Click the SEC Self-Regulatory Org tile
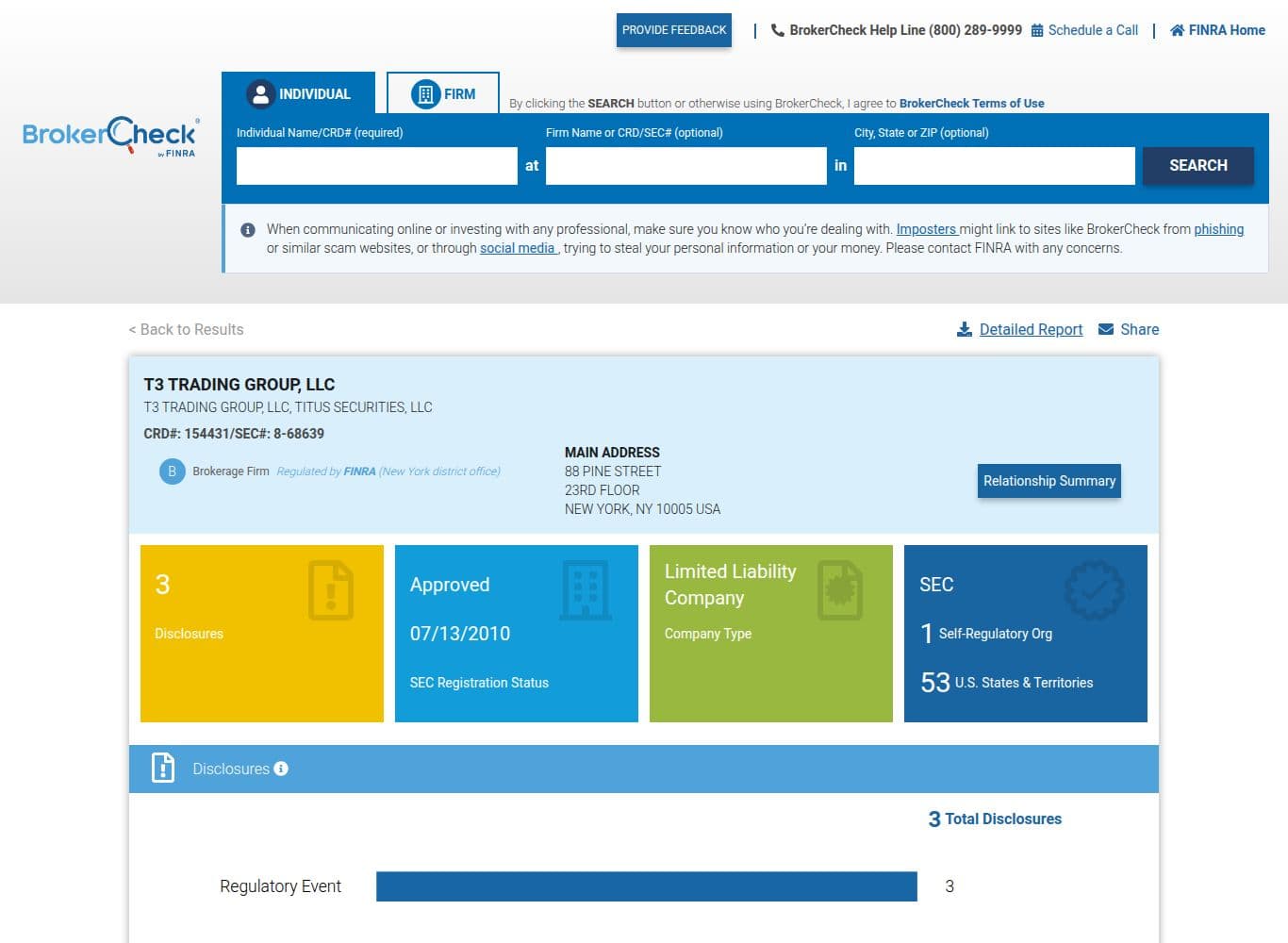The height and width of the screenshot is (943, 1288). pyautogui.click(x=1026, y=634)
